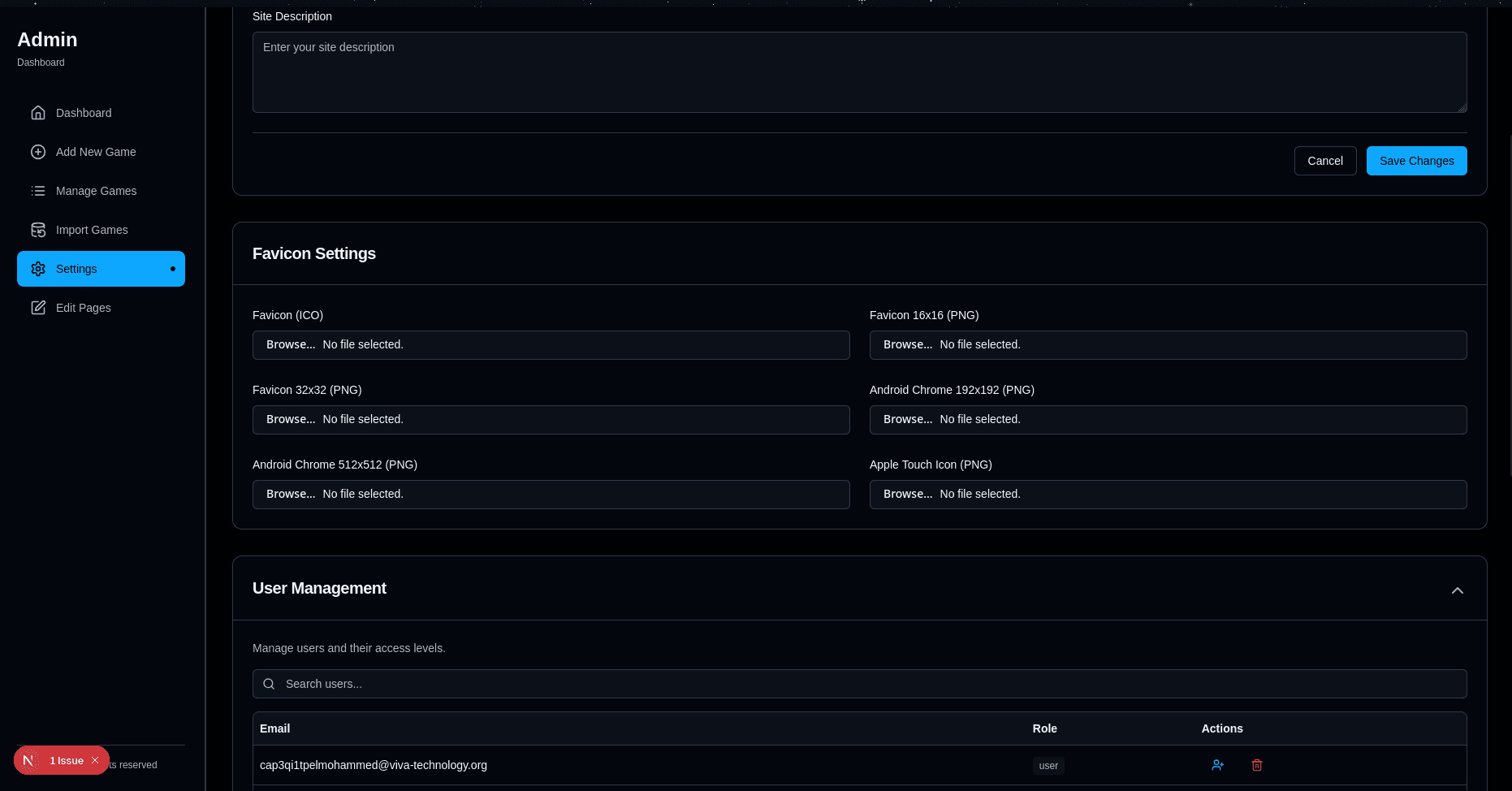Image resolution: width=1512 pixels, height=791 pixels.
Task: Click the Import Games database icon
Action: pyautogui.click(x=38, y=230)
